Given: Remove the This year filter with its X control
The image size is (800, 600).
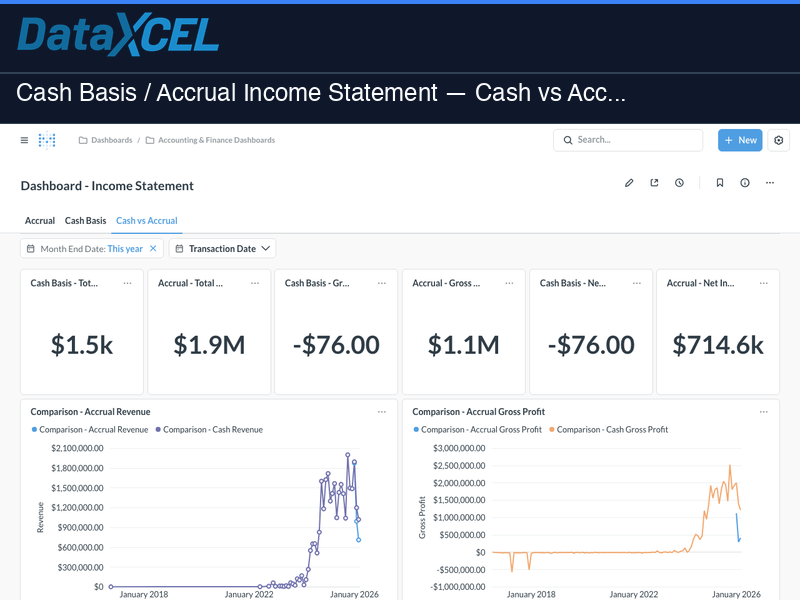Looking at the screenshot, I should point(153,247).
